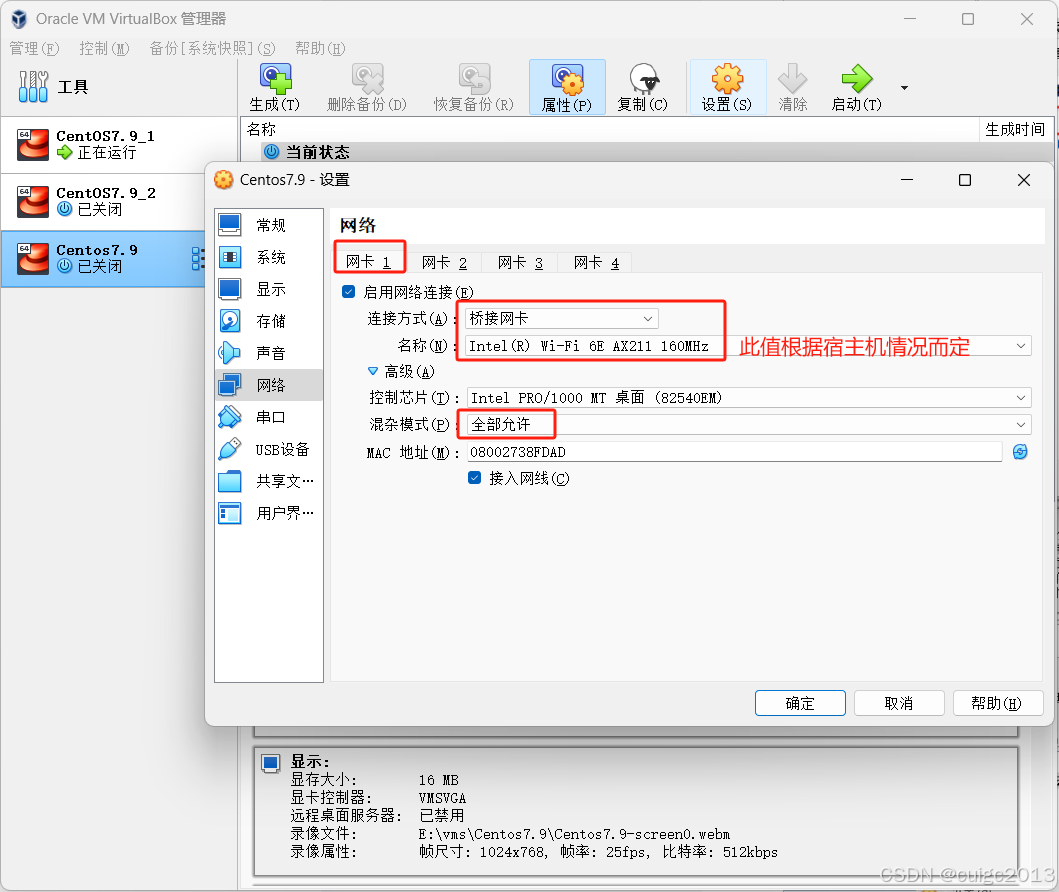This screenshot has width=1059, height=892.
Task: Go to 串口 settings category
Action: [269, 417]
